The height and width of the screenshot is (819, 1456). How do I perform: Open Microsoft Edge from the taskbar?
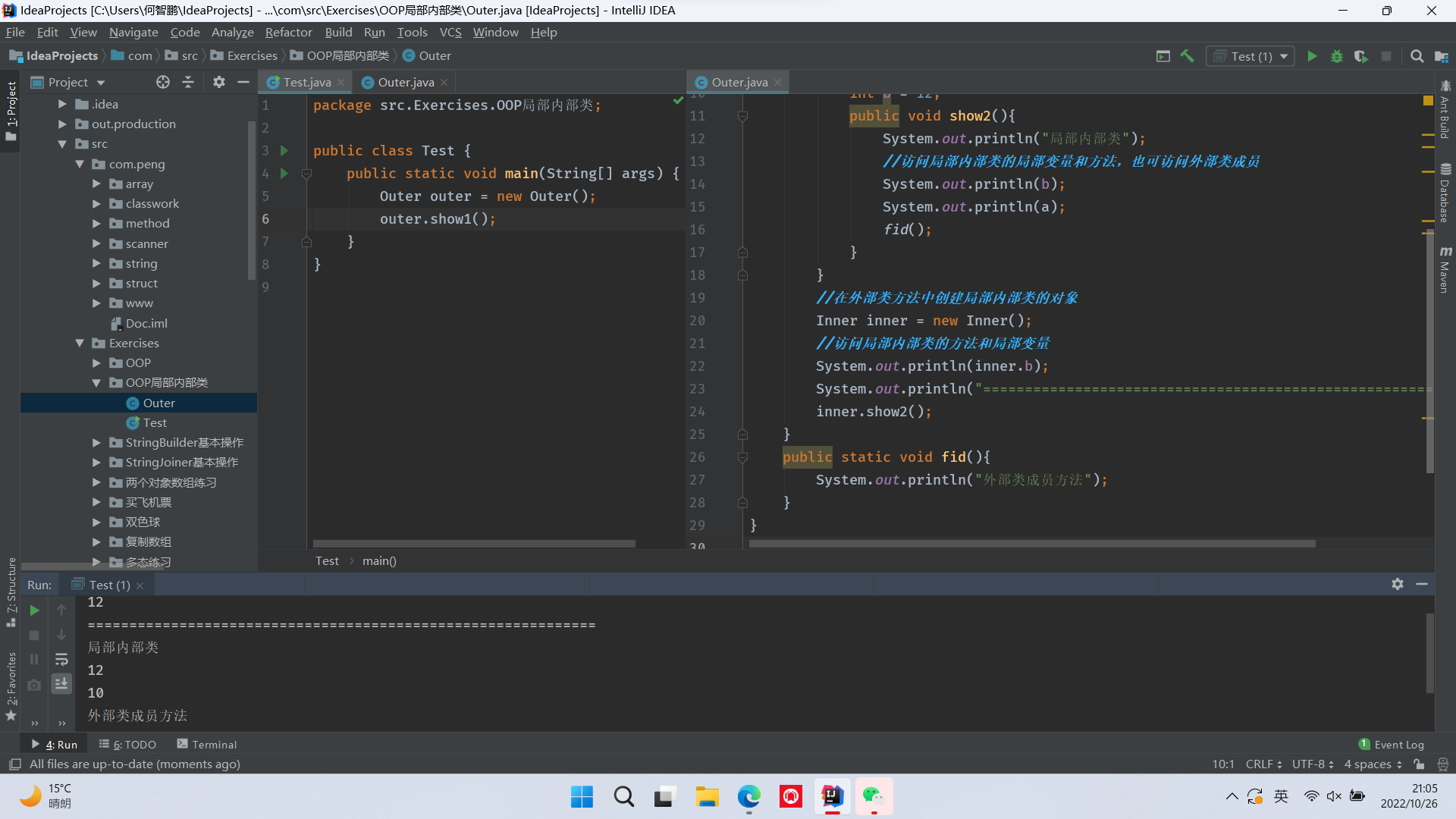(748, 797)
